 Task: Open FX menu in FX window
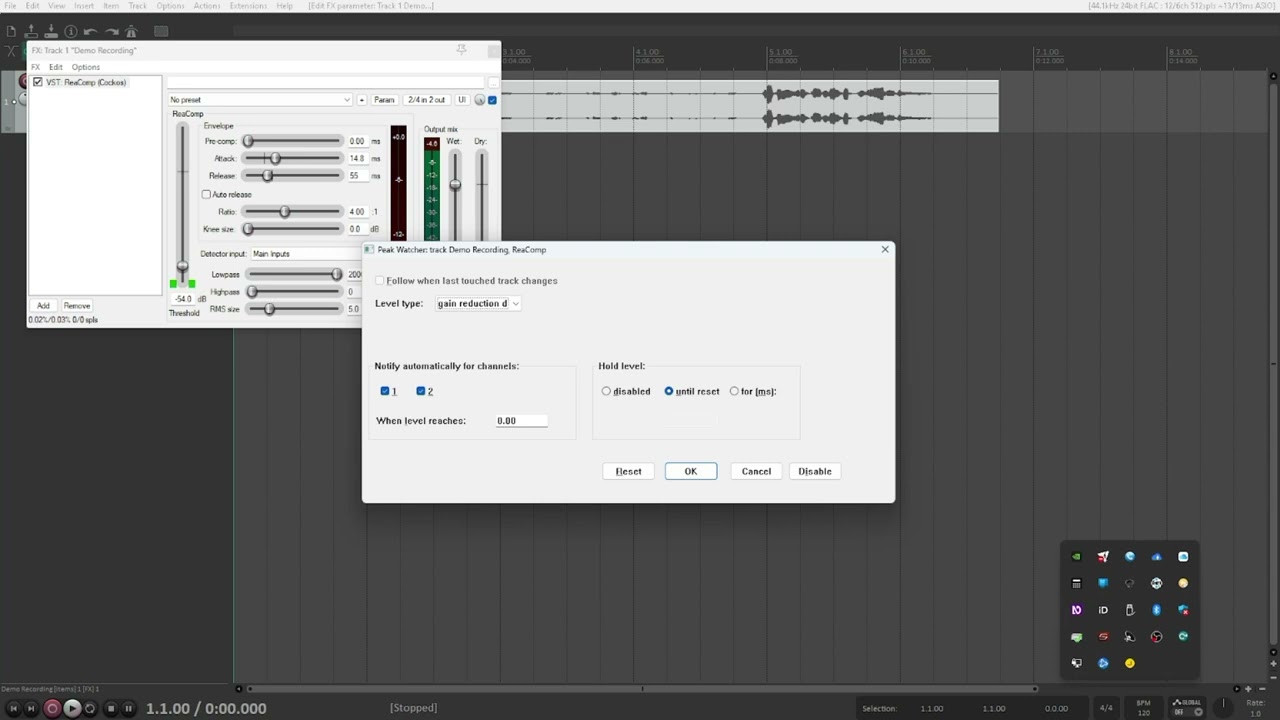point(35,67)
